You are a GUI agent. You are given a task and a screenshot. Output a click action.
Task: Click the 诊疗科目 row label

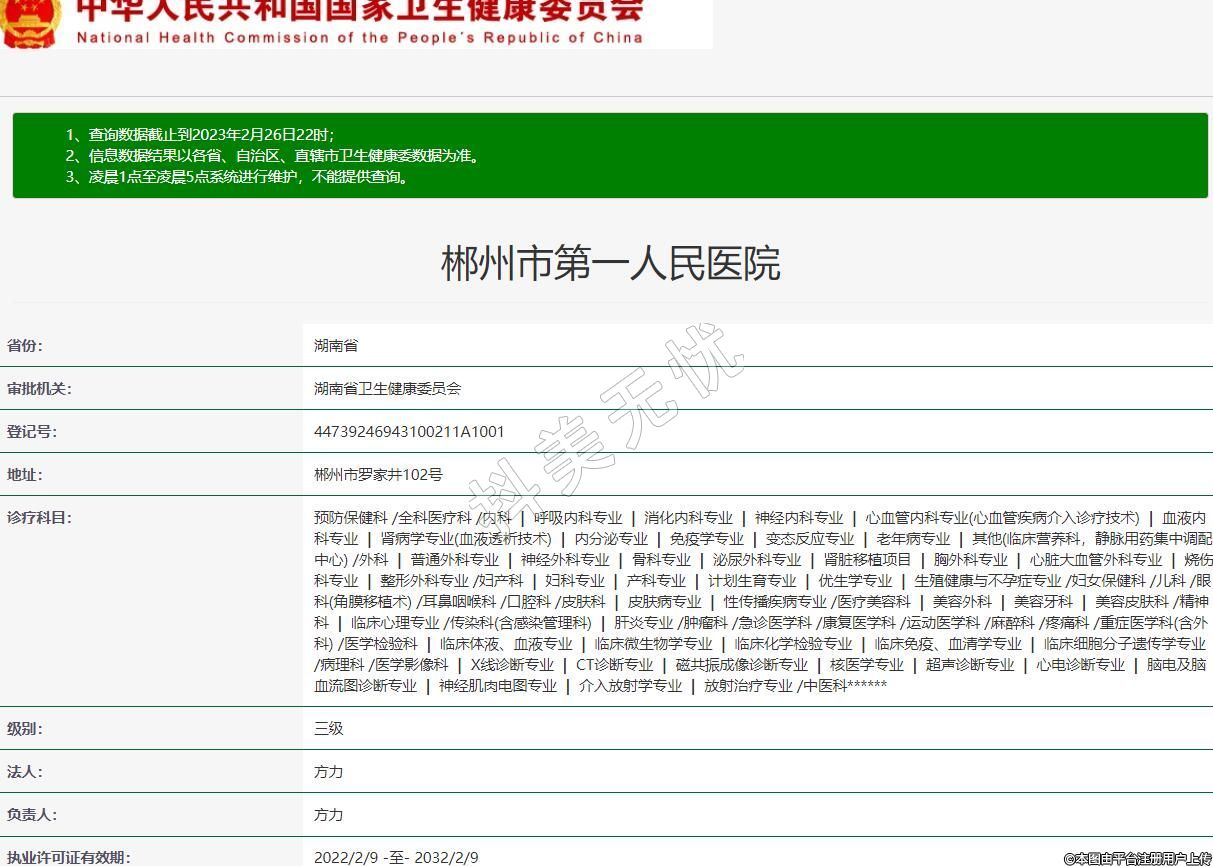[39, 518]
